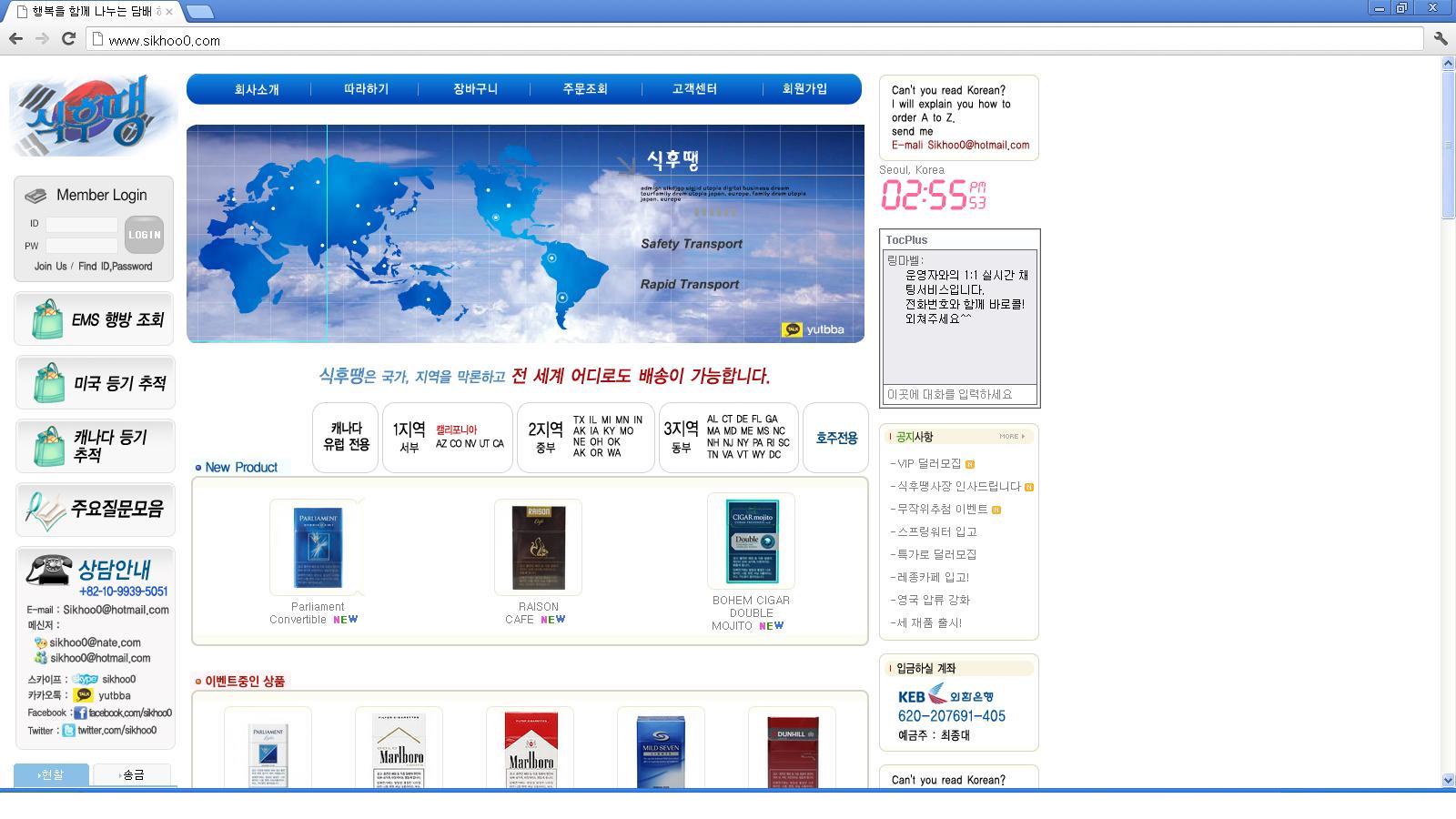Go to 장바구니 shopping cart menu

[475, 89]
